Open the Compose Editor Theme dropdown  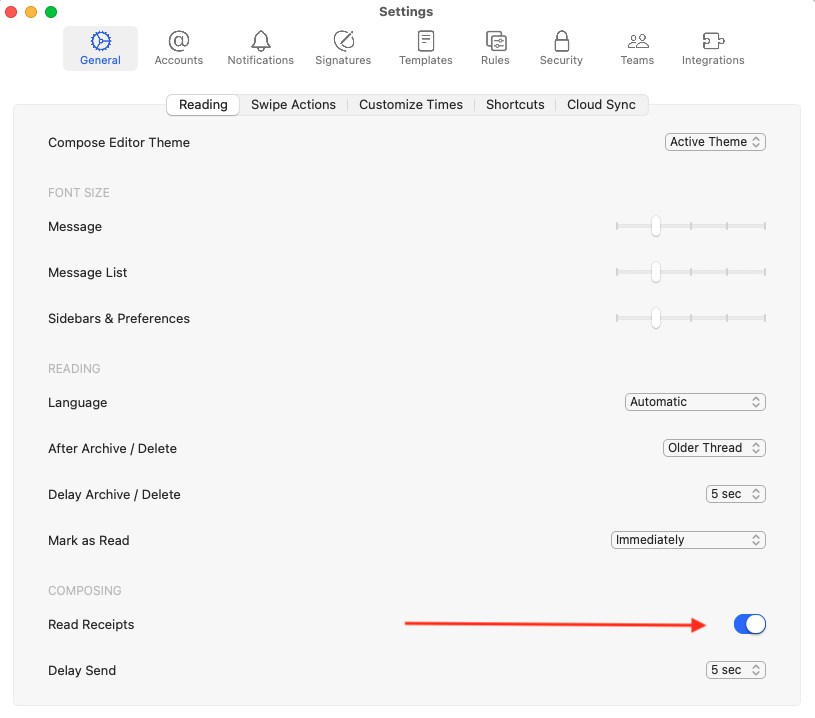(x=715, y=142)
